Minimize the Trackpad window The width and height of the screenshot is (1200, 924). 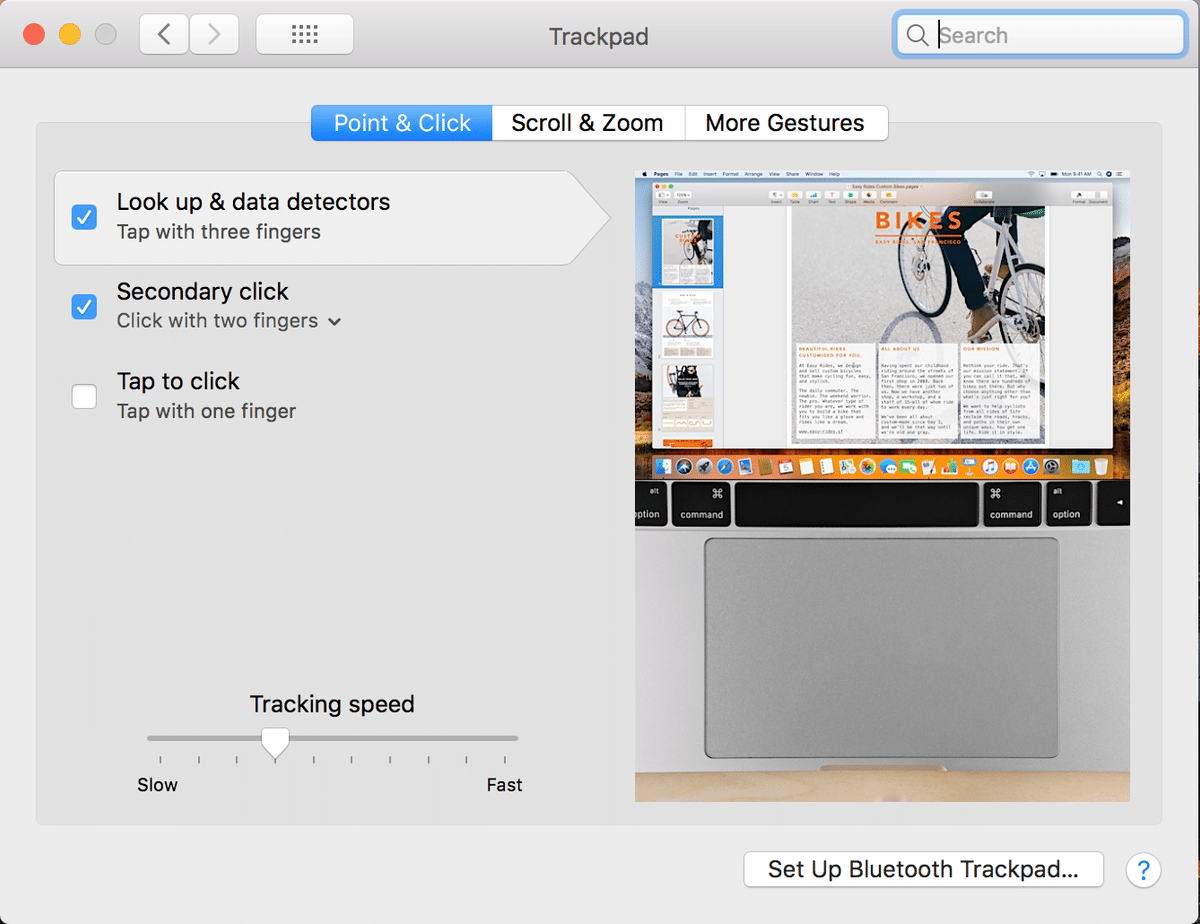point(70,35)
